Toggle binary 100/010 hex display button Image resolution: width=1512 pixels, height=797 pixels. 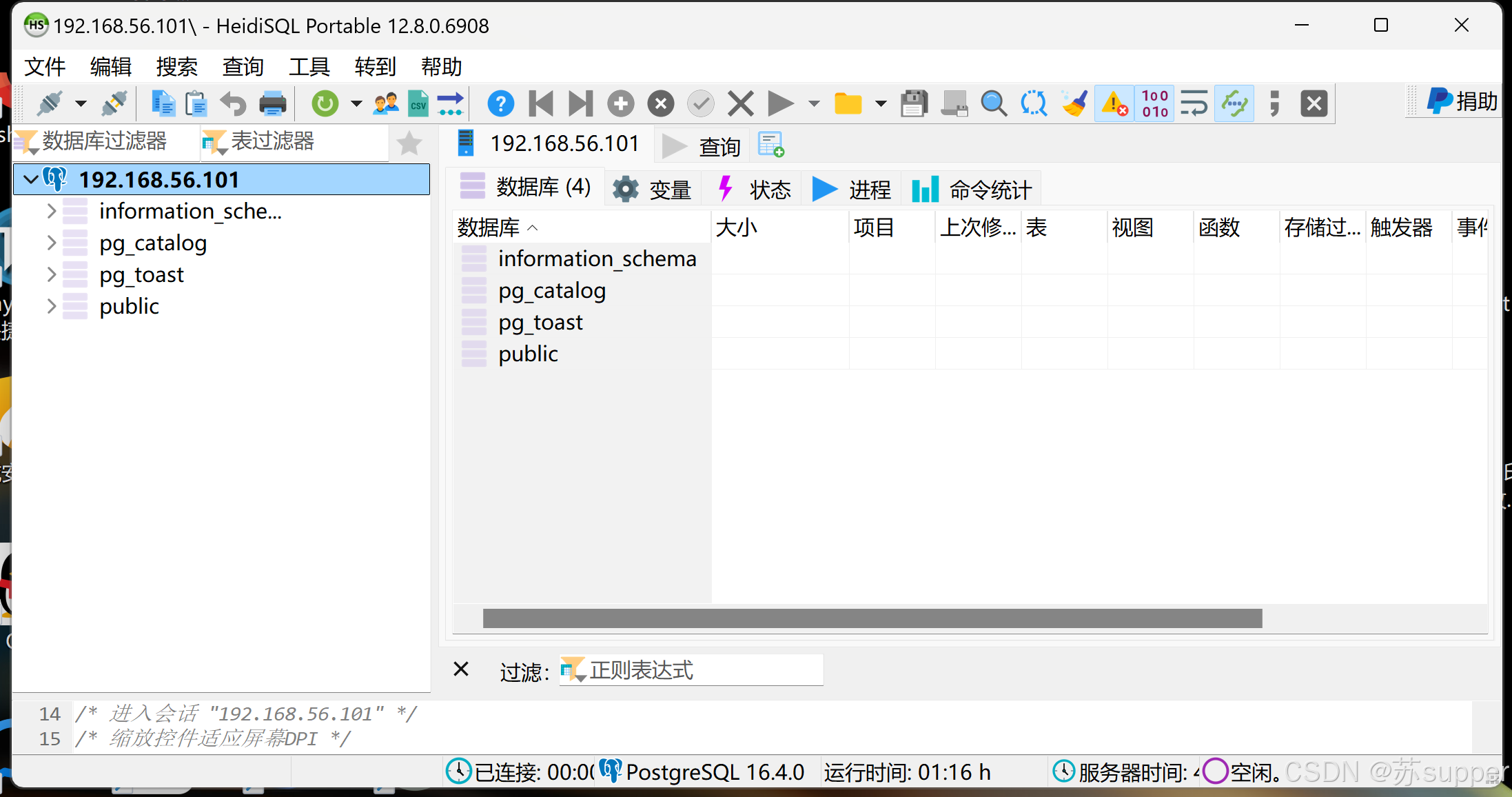tap(1154, 104)
